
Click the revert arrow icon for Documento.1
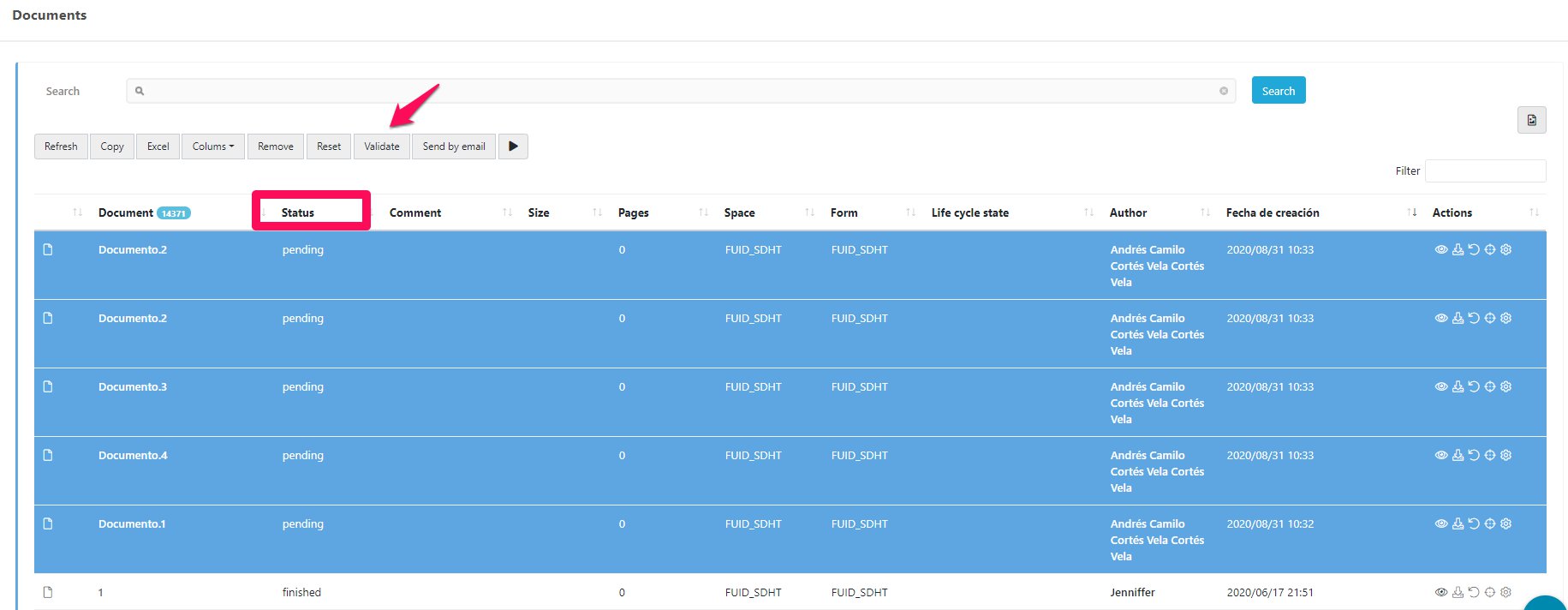tap(1474, 523)
